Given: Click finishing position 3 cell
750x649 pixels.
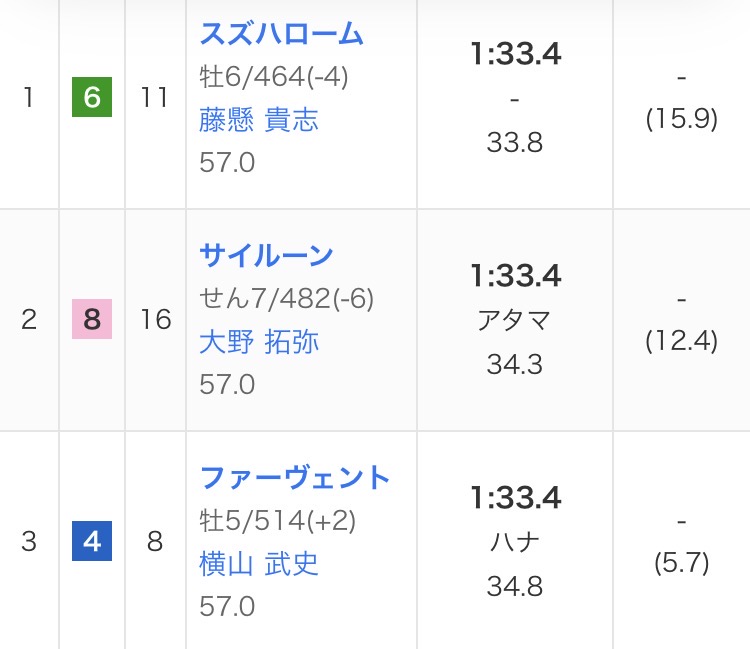Looking at the screenshot, I should pos(28,542).
